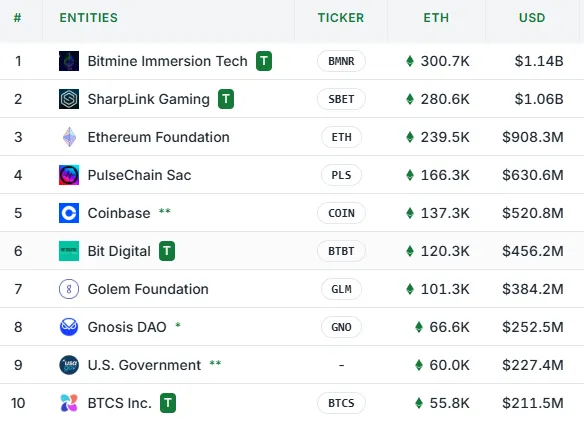Click the SBET ticker pill
The width and height of the screenshot is (584, 421).
[x=341, y=99]
